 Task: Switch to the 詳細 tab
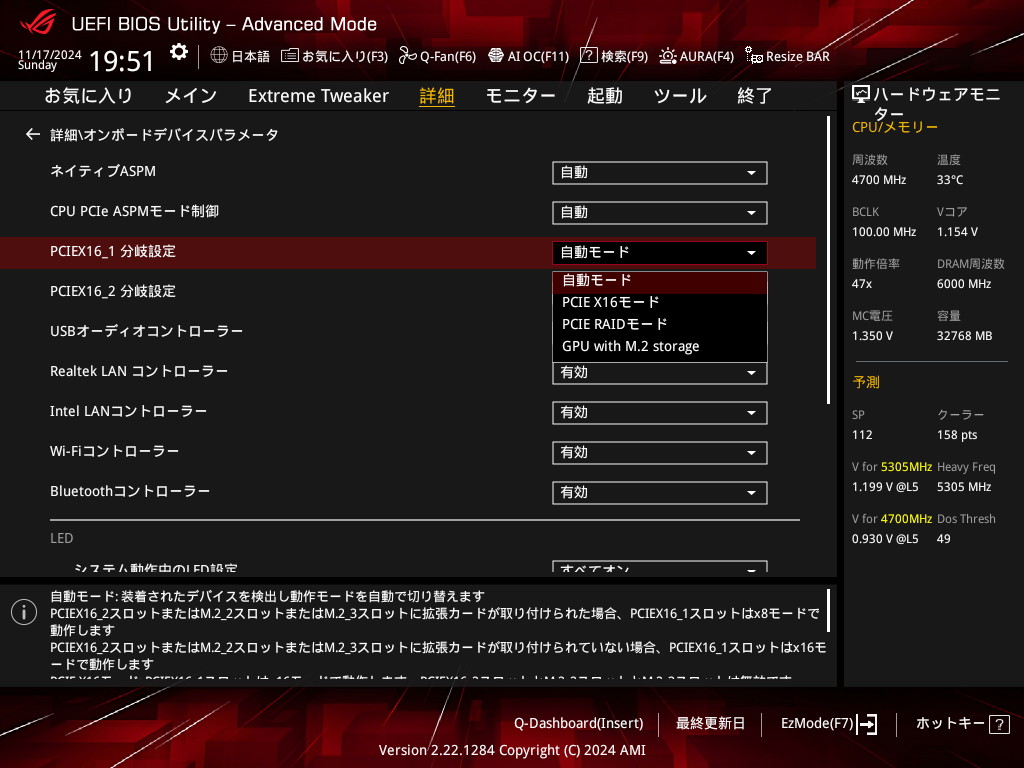click(437, 96)
